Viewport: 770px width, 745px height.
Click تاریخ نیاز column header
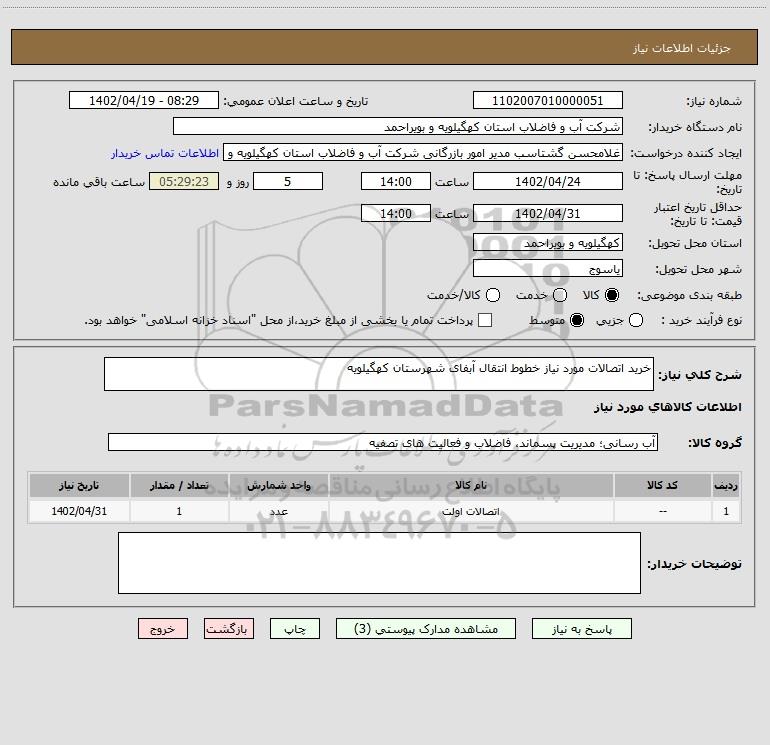(79, 485)
